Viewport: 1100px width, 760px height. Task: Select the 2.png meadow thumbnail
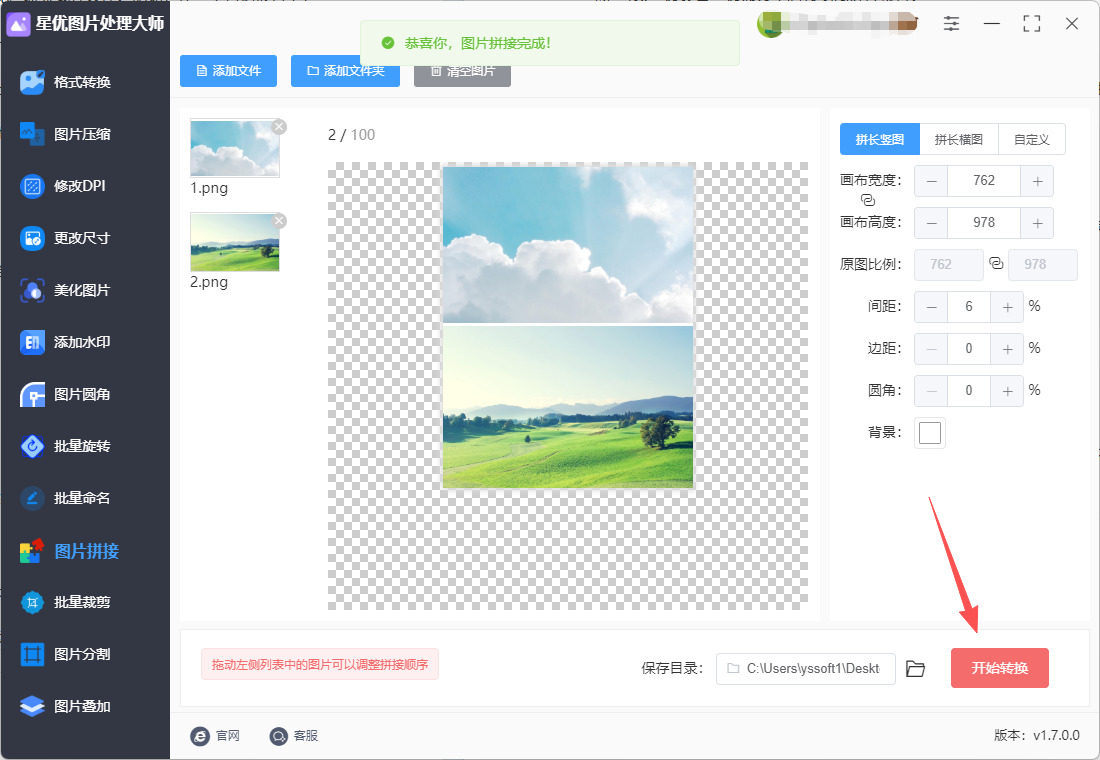234,242
